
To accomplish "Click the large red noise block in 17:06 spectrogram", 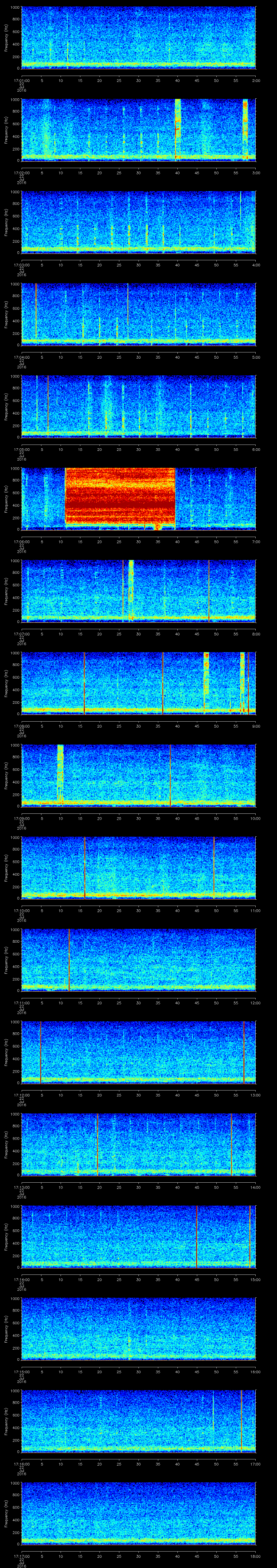I will [120, 497].
